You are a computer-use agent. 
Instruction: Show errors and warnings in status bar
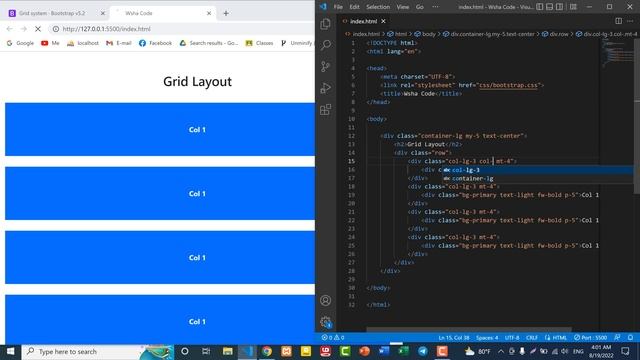(333, 338)
